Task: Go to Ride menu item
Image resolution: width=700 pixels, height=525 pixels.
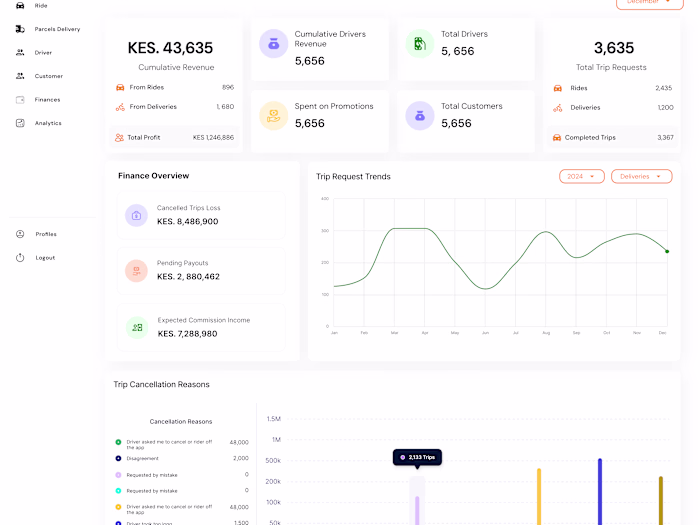Action: (41, 5)
